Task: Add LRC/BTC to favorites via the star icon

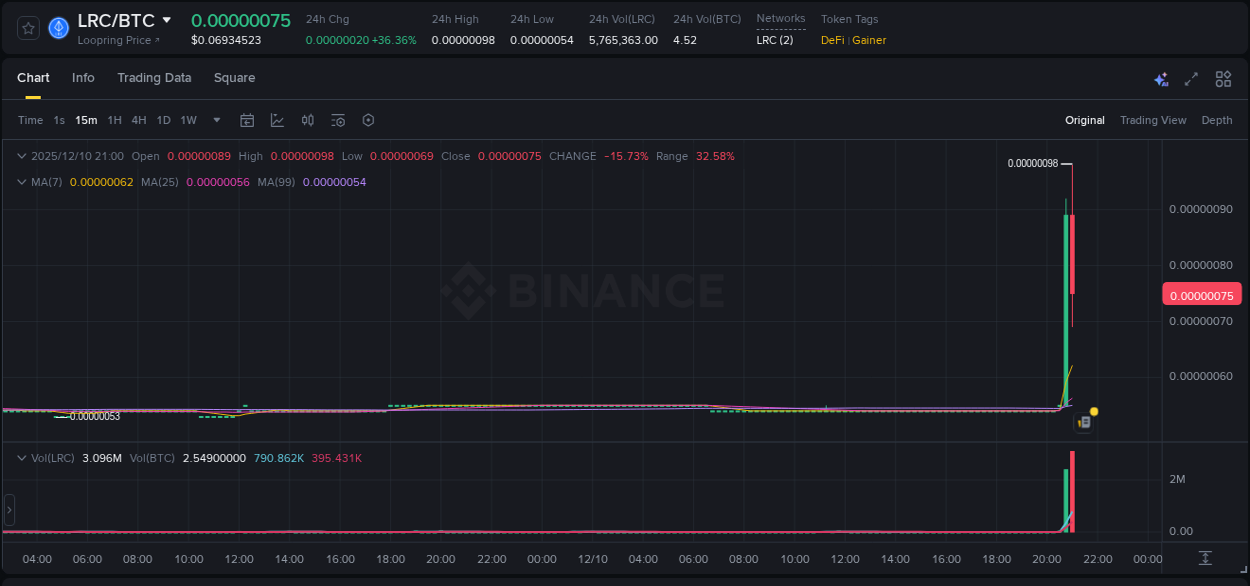Action: [x=27, y=27]
